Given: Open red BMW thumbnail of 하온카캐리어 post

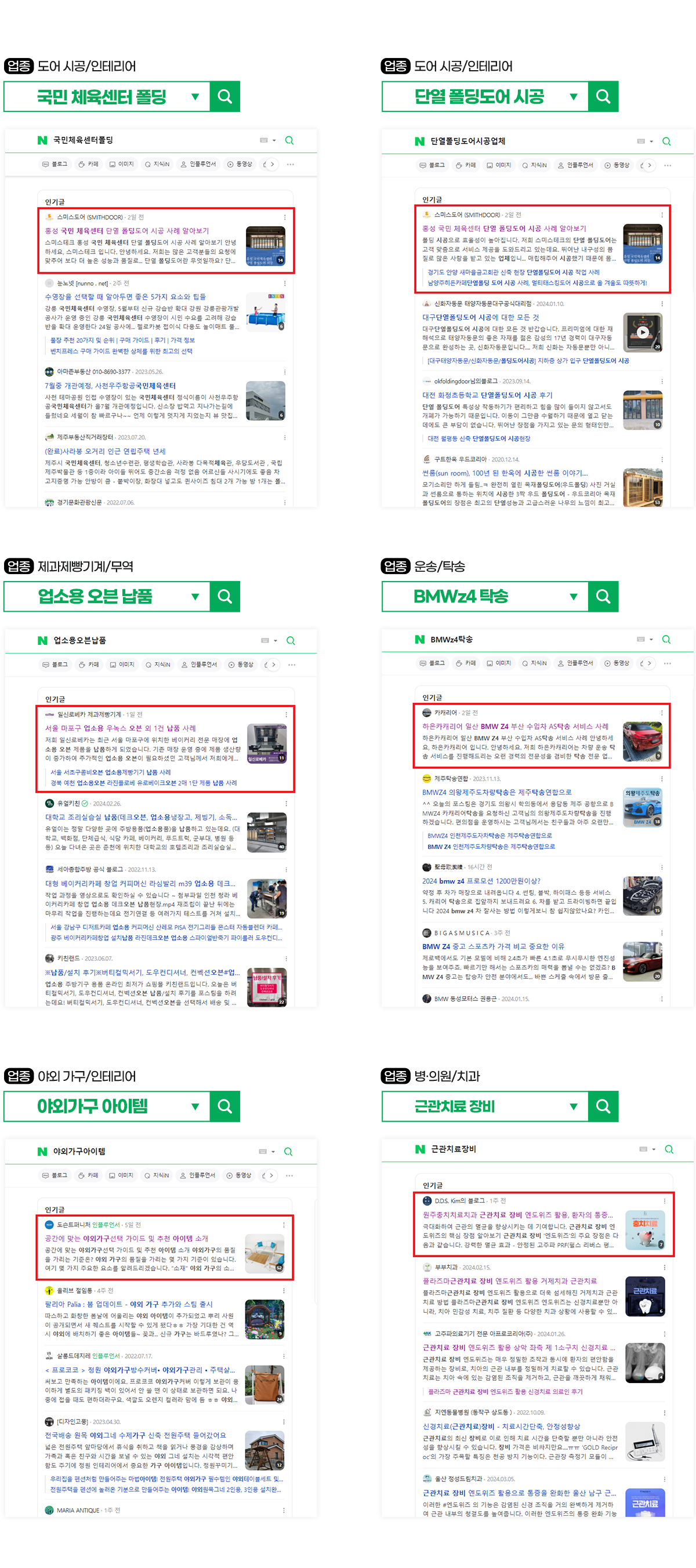Looking at the screenshot, I should pos(643,742).
